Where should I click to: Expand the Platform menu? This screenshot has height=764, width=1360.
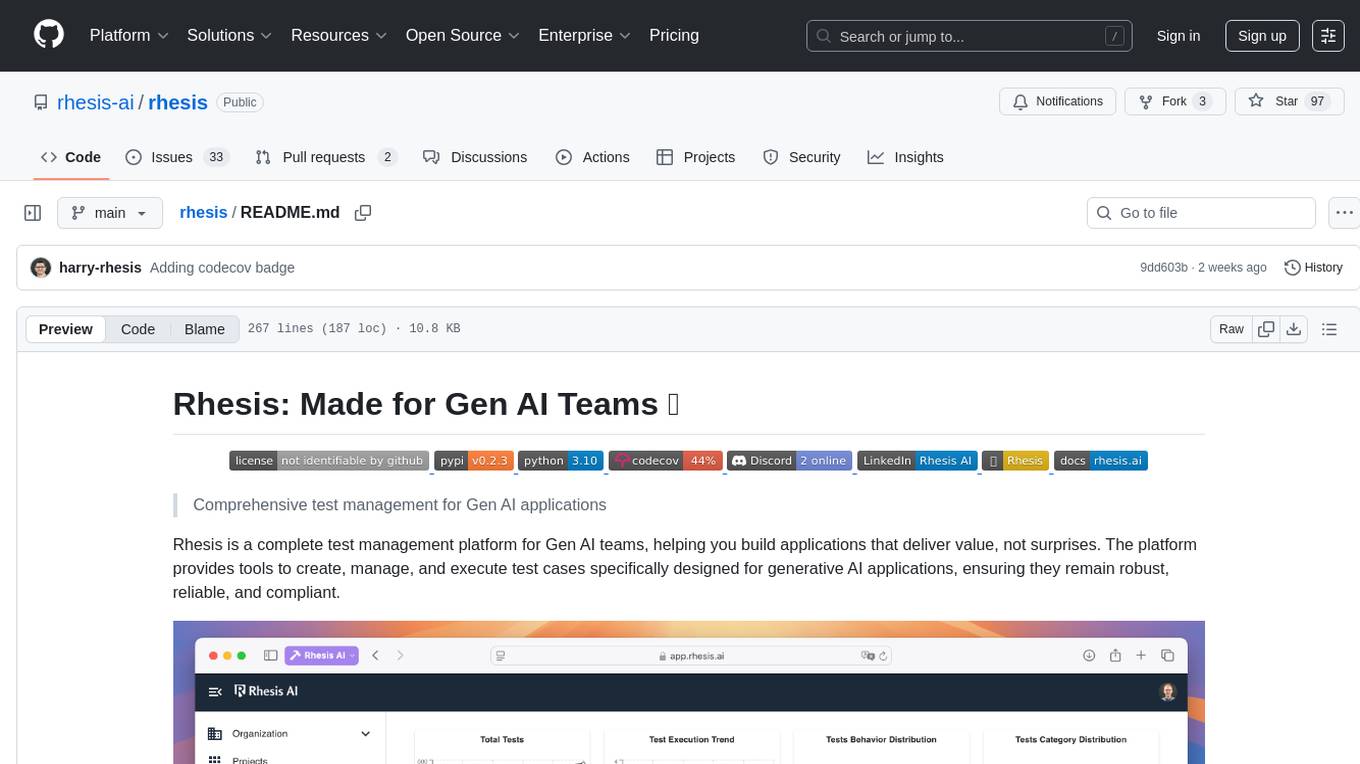pyautogui.click(x=129, y=35)
